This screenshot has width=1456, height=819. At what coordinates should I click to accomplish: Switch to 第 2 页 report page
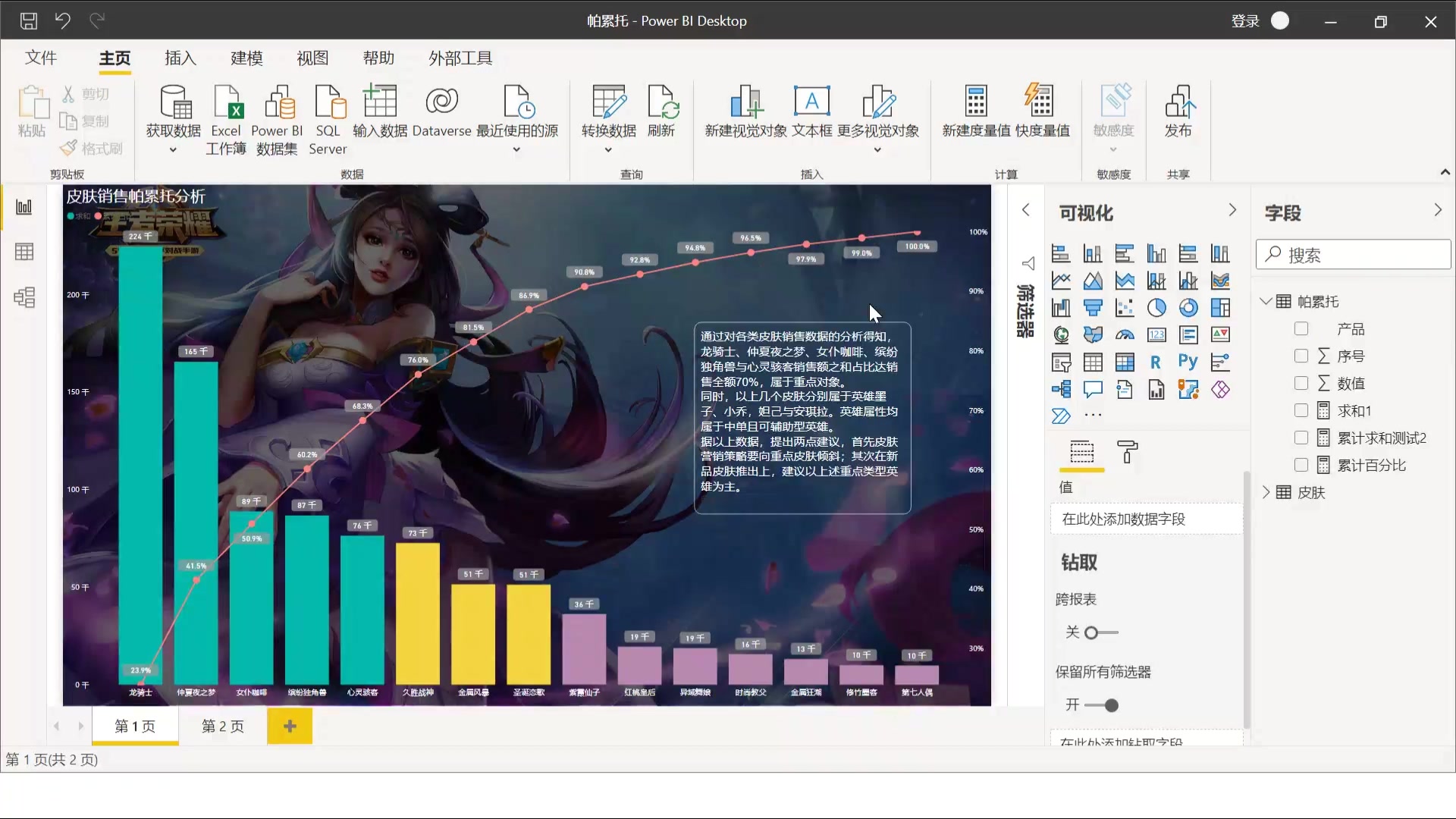point(223,726)
